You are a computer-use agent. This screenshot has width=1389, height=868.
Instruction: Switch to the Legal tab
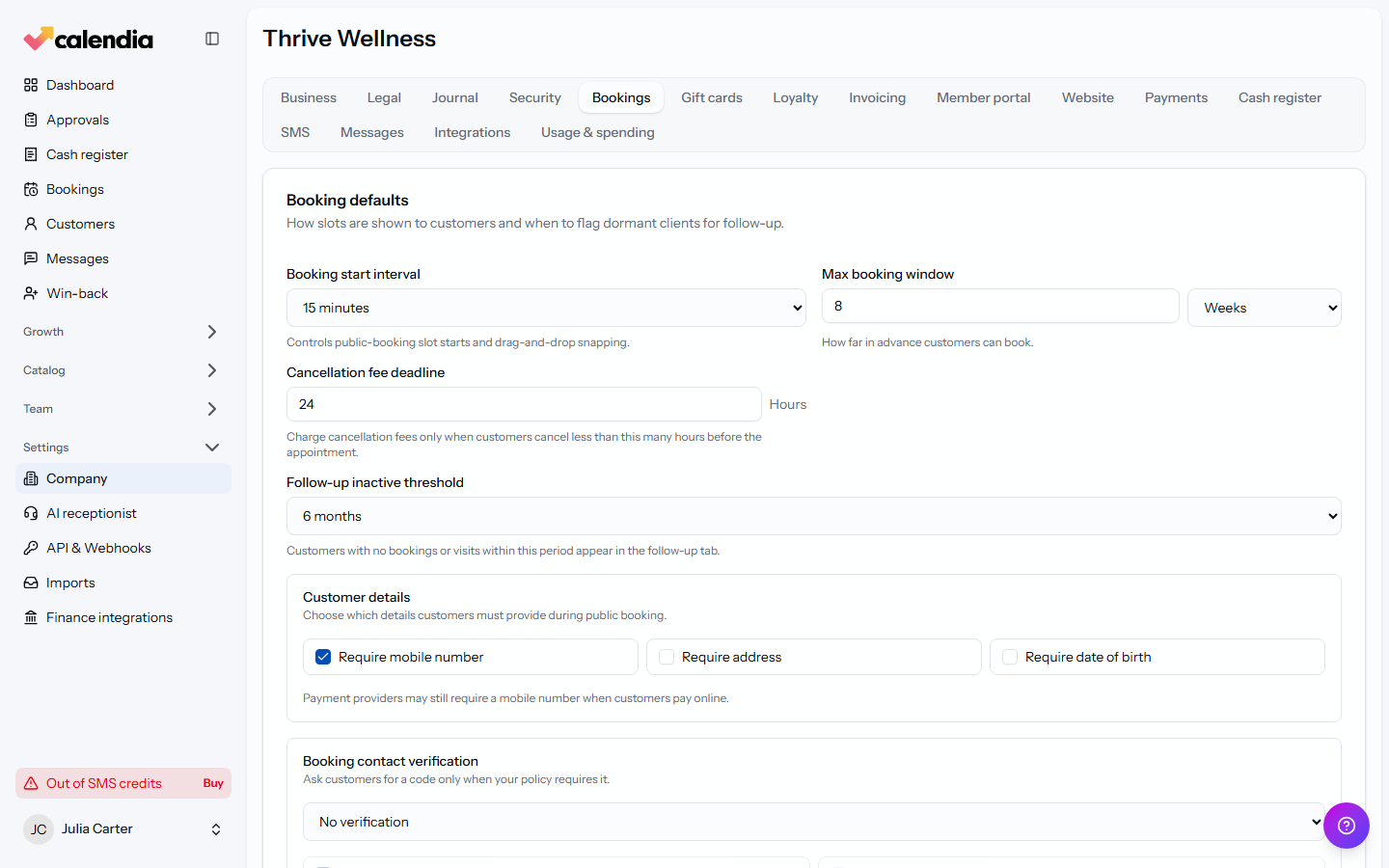(x=384, y=97)
